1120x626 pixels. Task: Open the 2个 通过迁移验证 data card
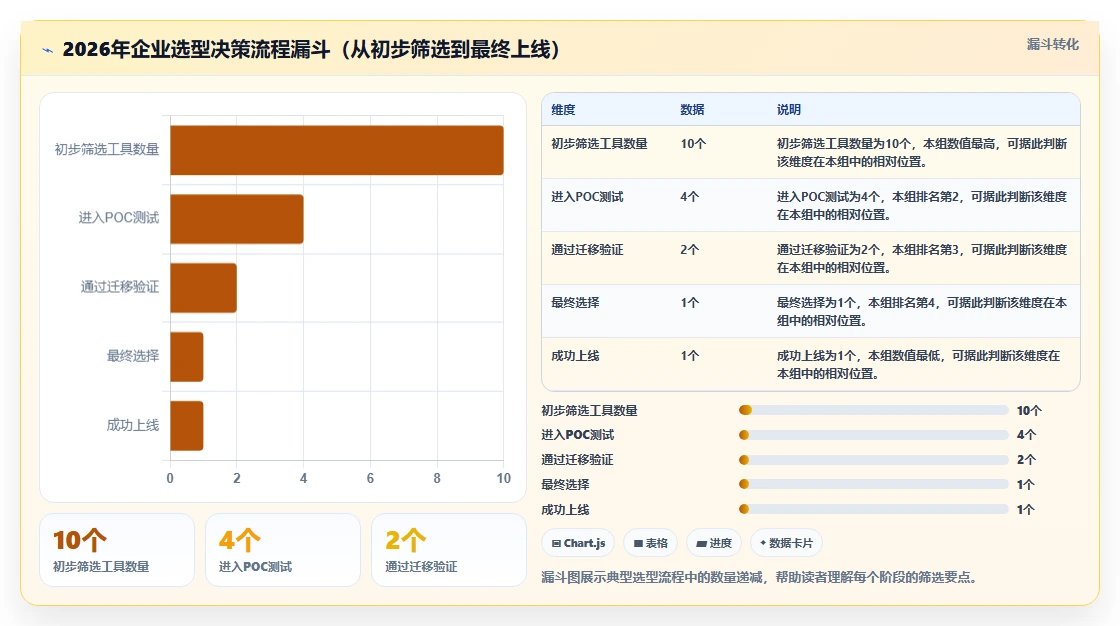pyautogui.click(x=449, y=550)
